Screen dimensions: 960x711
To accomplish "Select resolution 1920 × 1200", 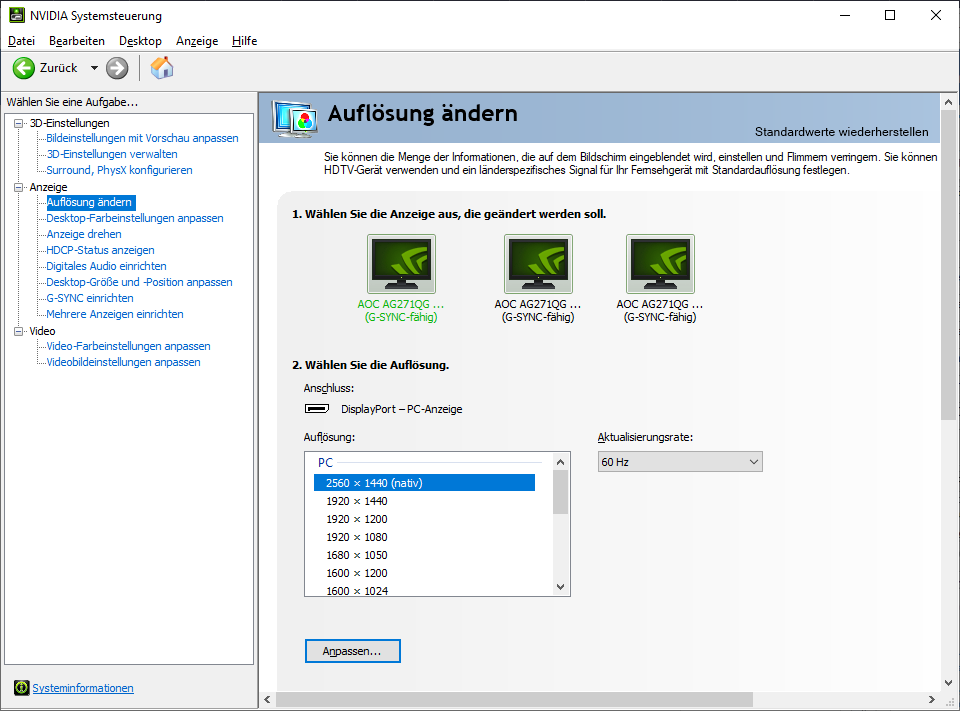I will [357, 519].
